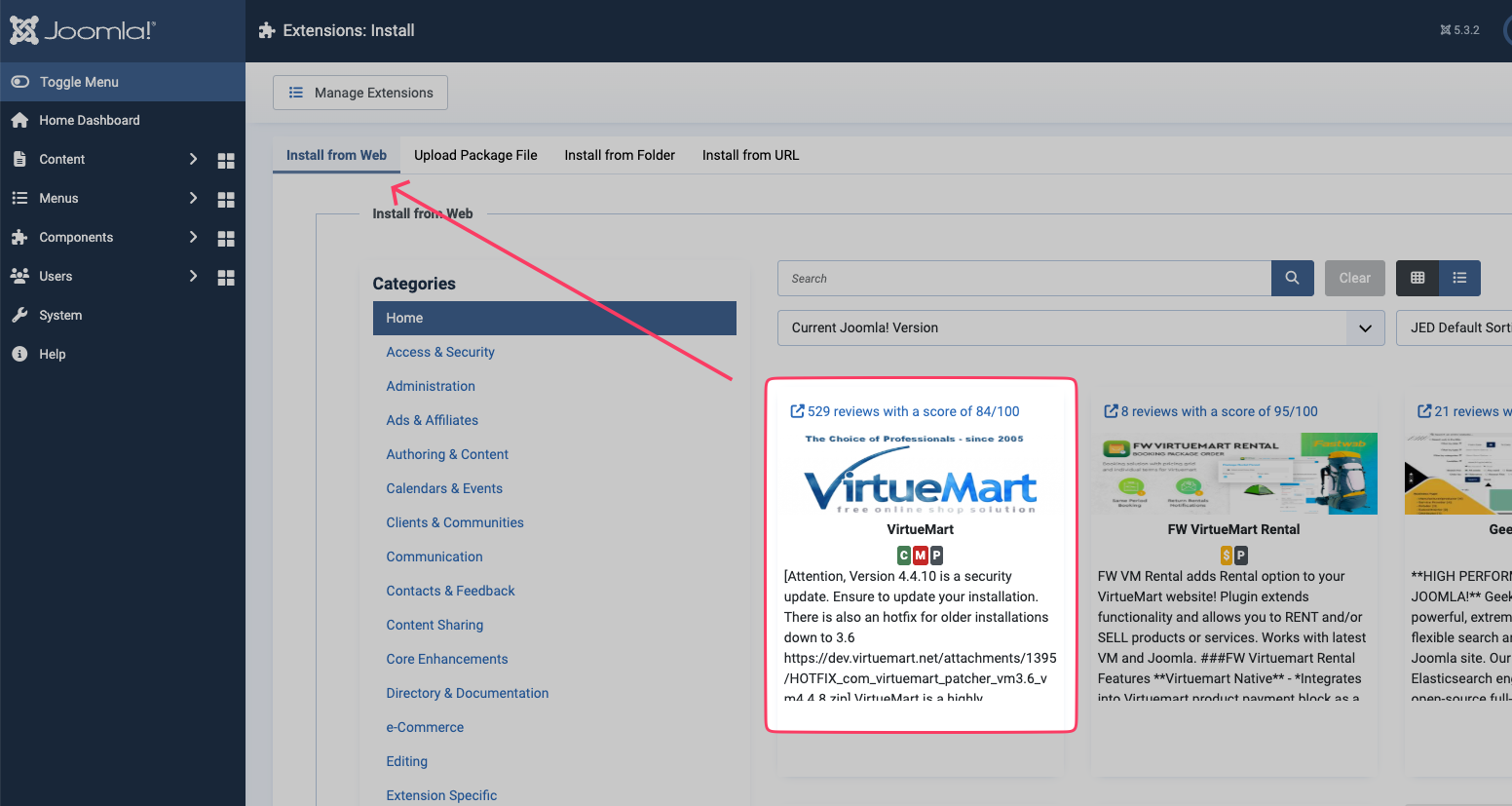Open the Content Sharing category
The image size is (1512, 806).
(x=435, y=625)
